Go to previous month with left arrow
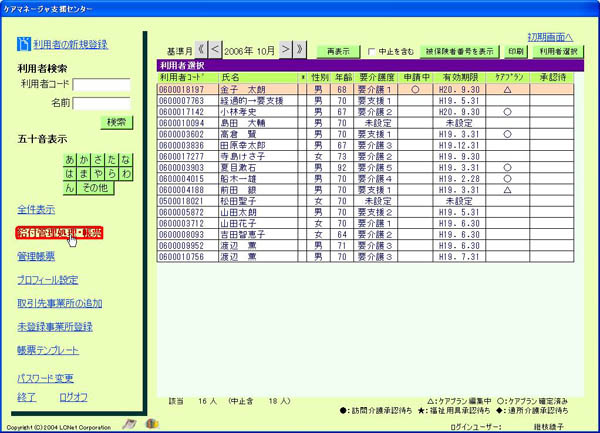 tap(215, 50)
